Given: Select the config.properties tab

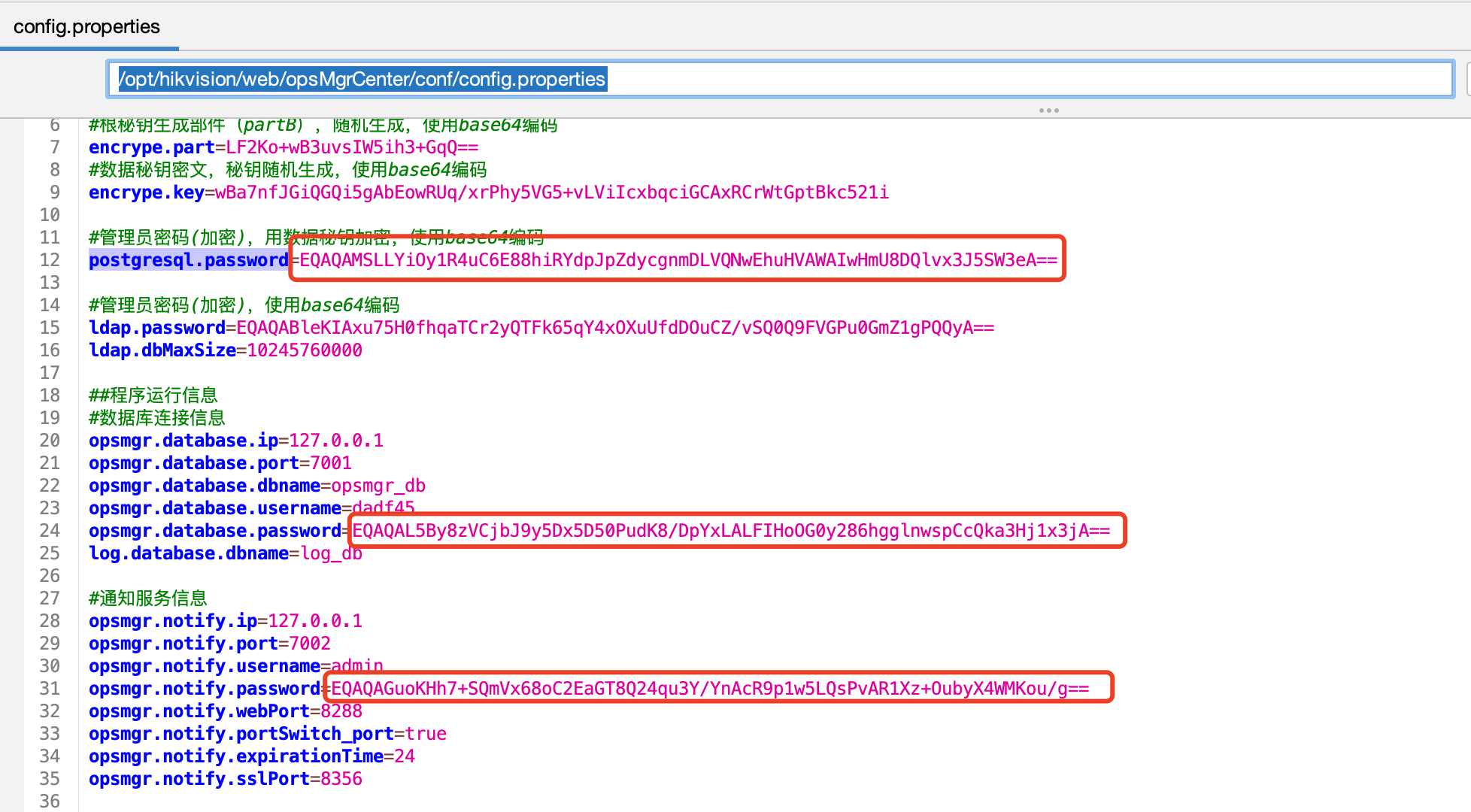Looking at the screenshot, I should pos(86,27).
